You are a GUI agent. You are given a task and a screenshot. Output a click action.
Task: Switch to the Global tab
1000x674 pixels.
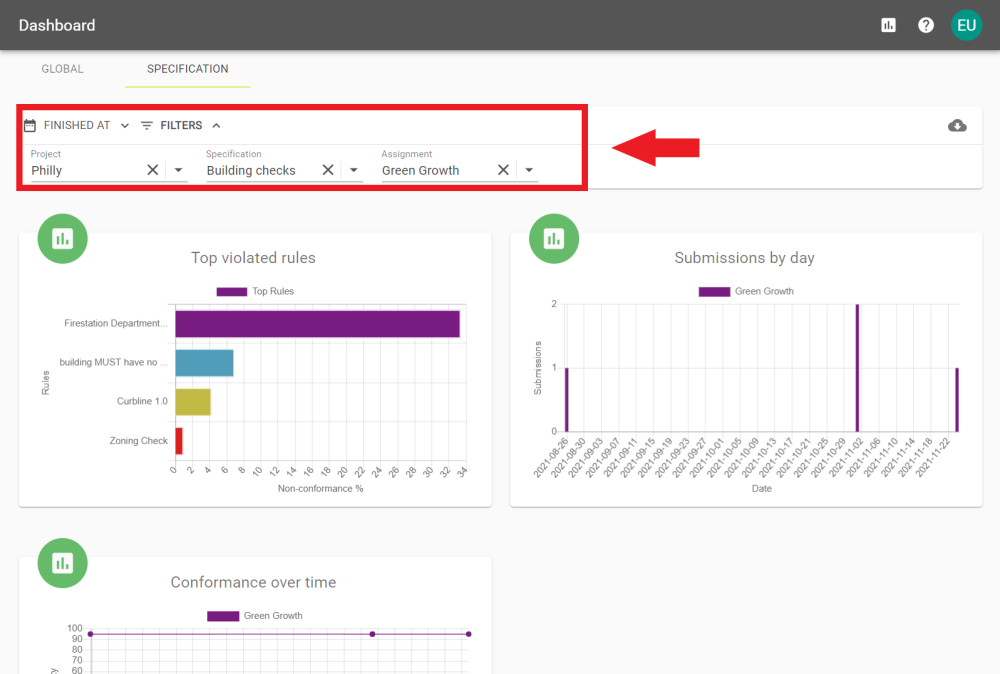click(x=62, y=69)
